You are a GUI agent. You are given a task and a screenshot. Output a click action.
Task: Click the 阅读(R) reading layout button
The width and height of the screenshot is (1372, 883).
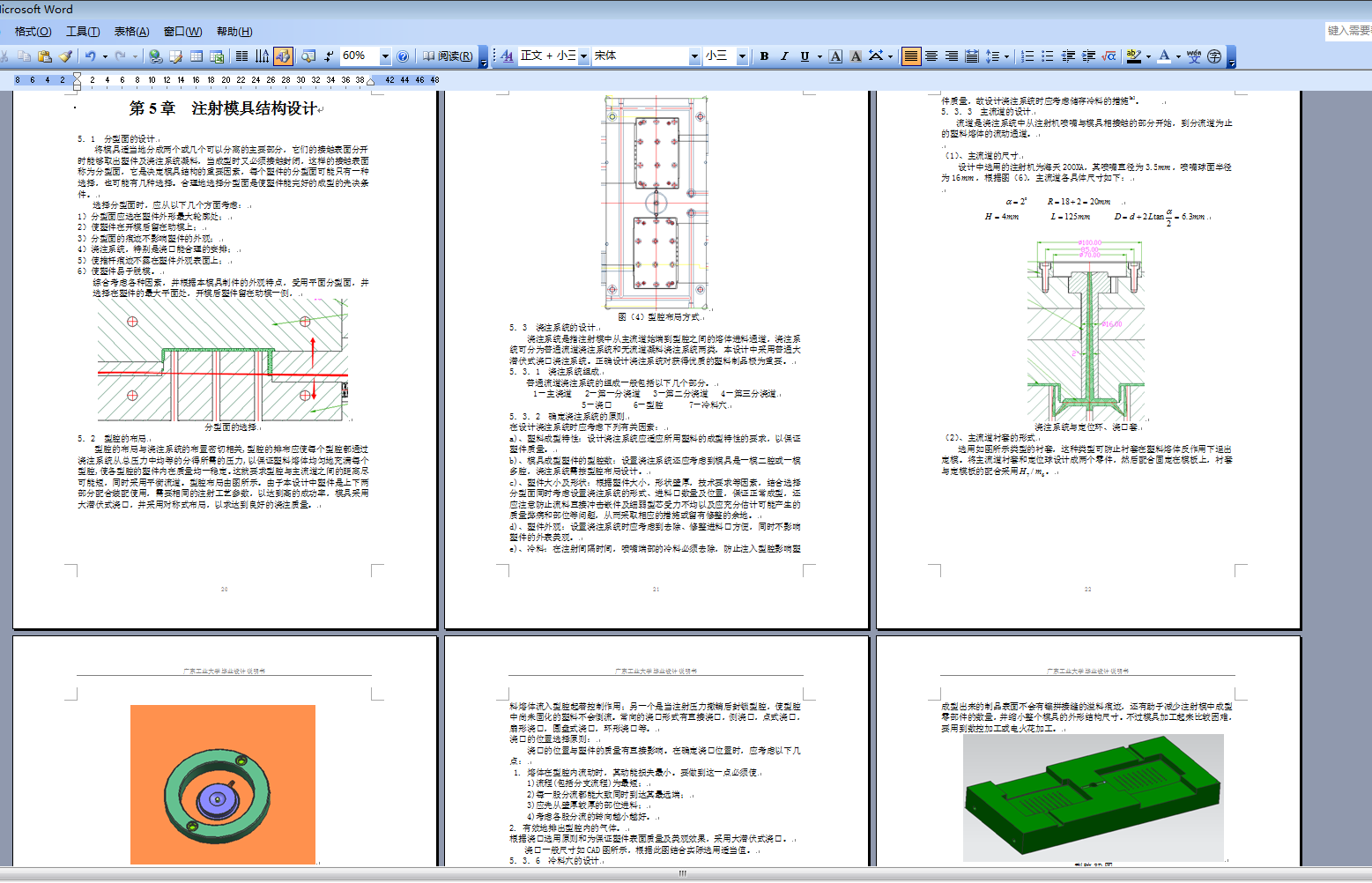coord(448,56)
